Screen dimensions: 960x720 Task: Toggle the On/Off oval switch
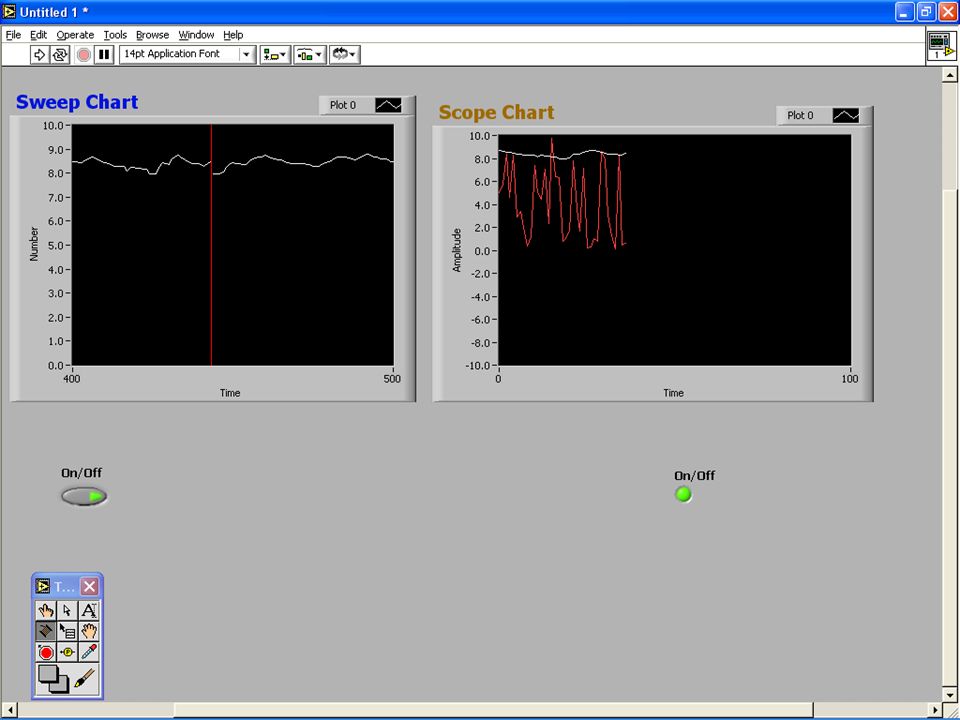point(84,496)
